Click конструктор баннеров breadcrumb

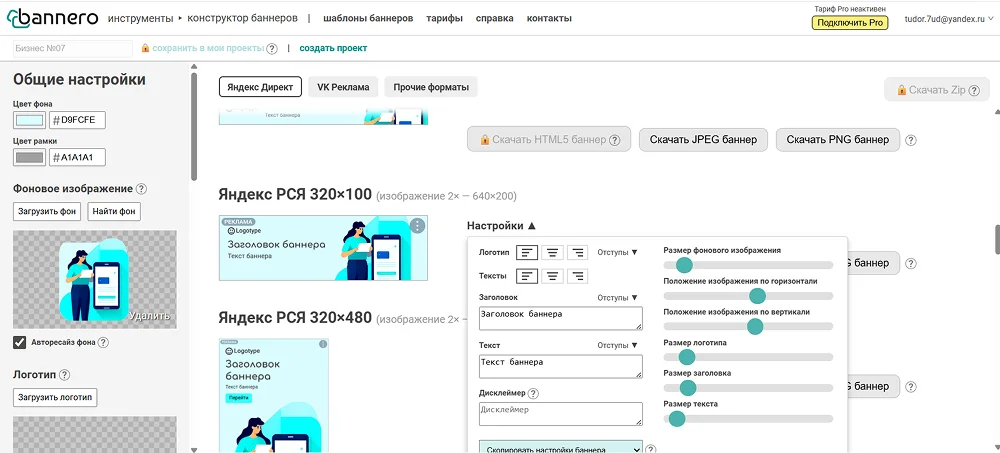click(242, 19)
